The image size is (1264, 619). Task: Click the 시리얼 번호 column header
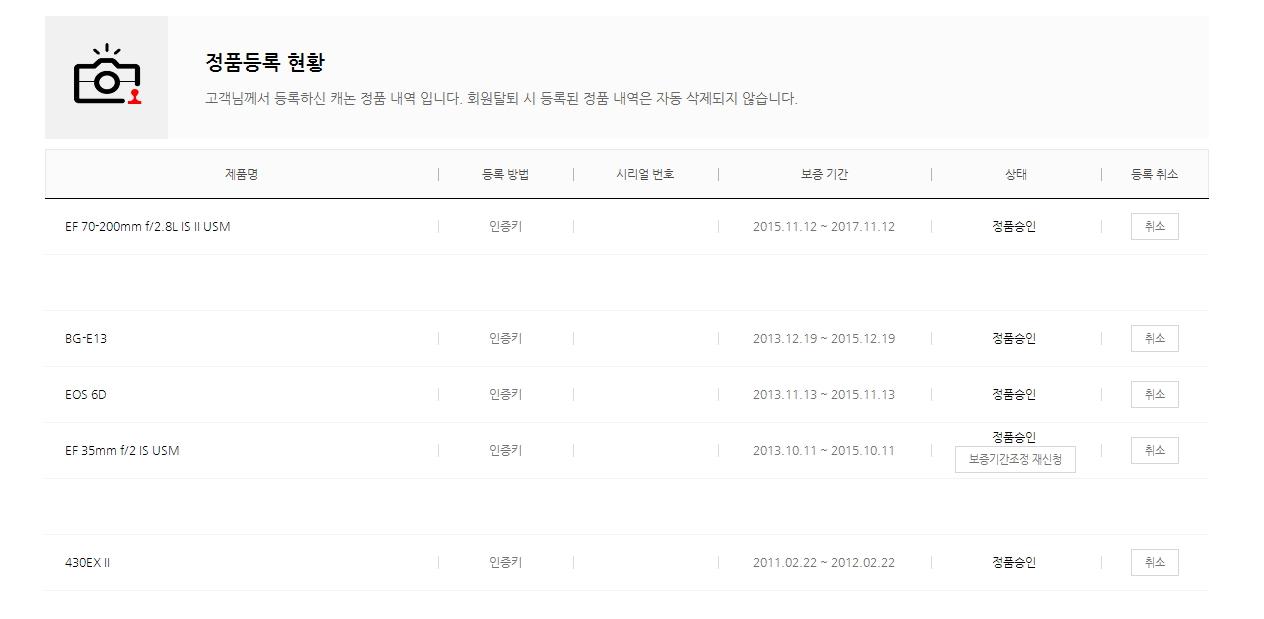(645, 174)
